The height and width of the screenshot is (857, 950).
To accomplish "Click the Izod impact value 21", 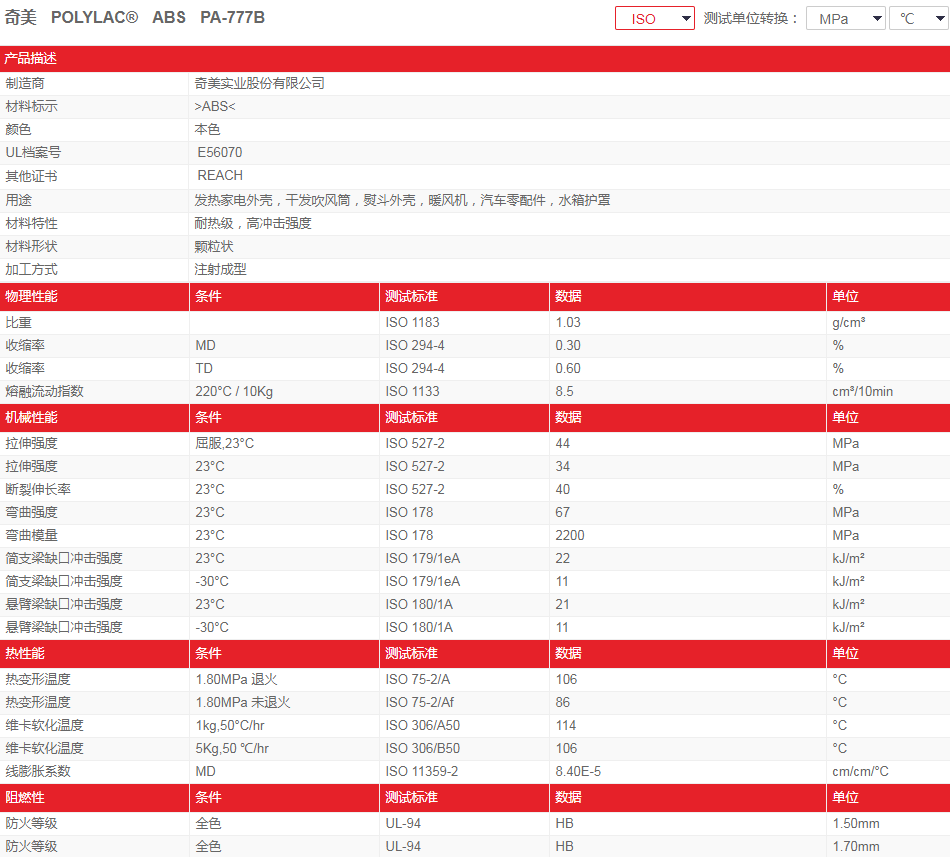I will [x=562, y=604].
